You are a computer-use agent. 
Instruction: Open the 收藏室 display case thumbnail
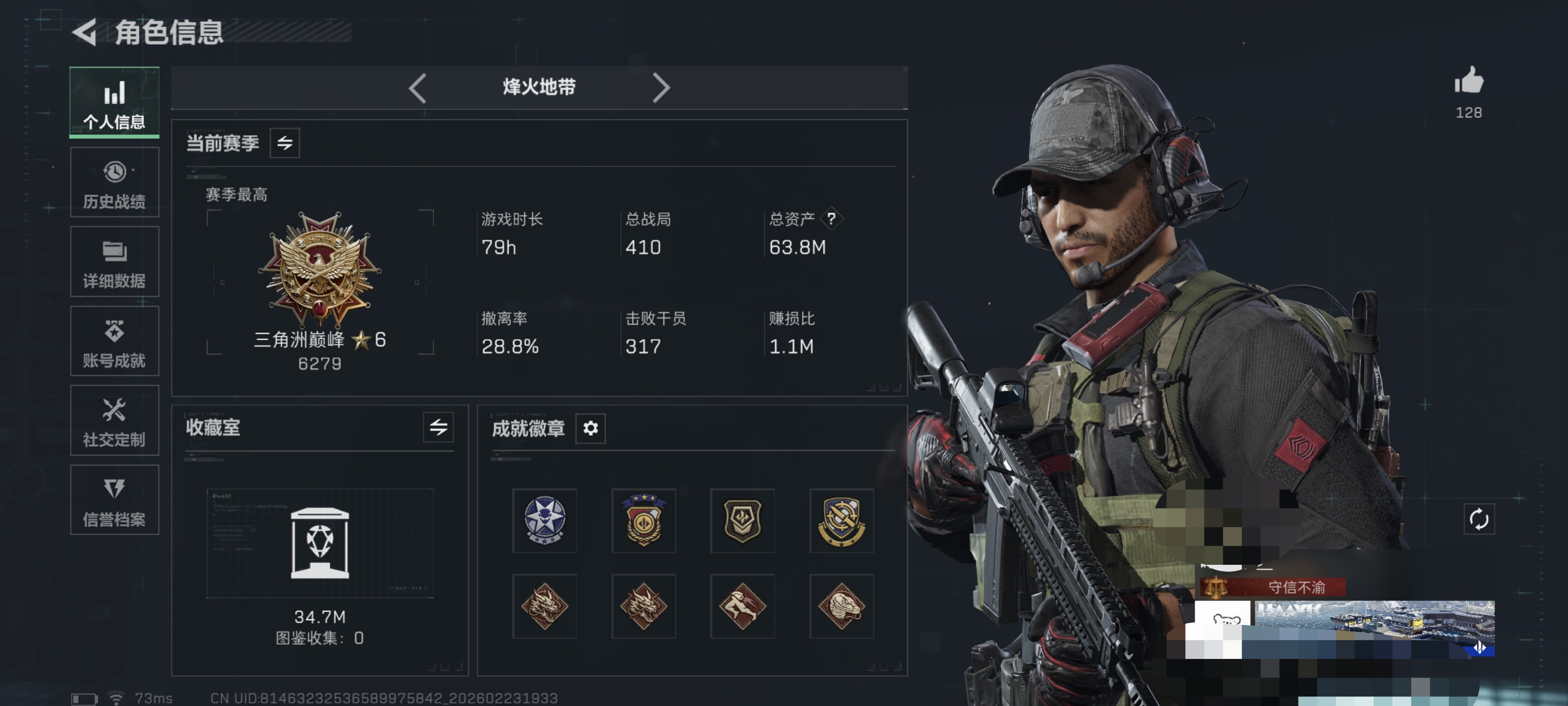(320, 543)
